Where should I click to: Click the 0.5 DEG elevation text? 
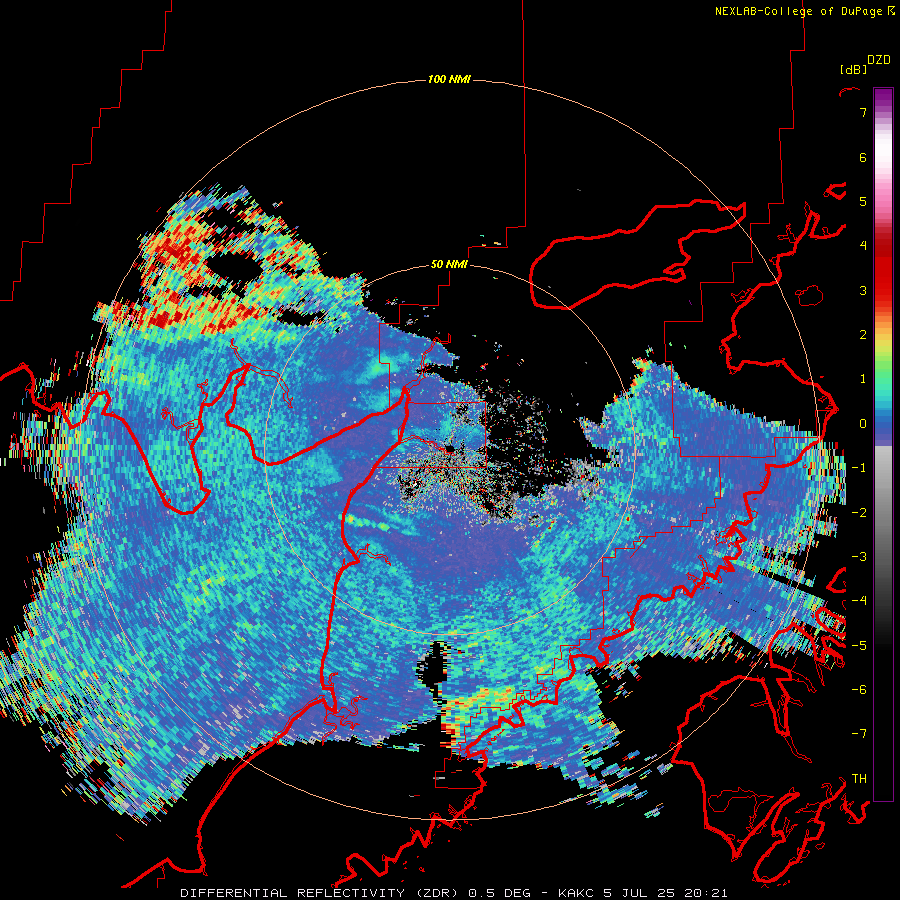500,893
